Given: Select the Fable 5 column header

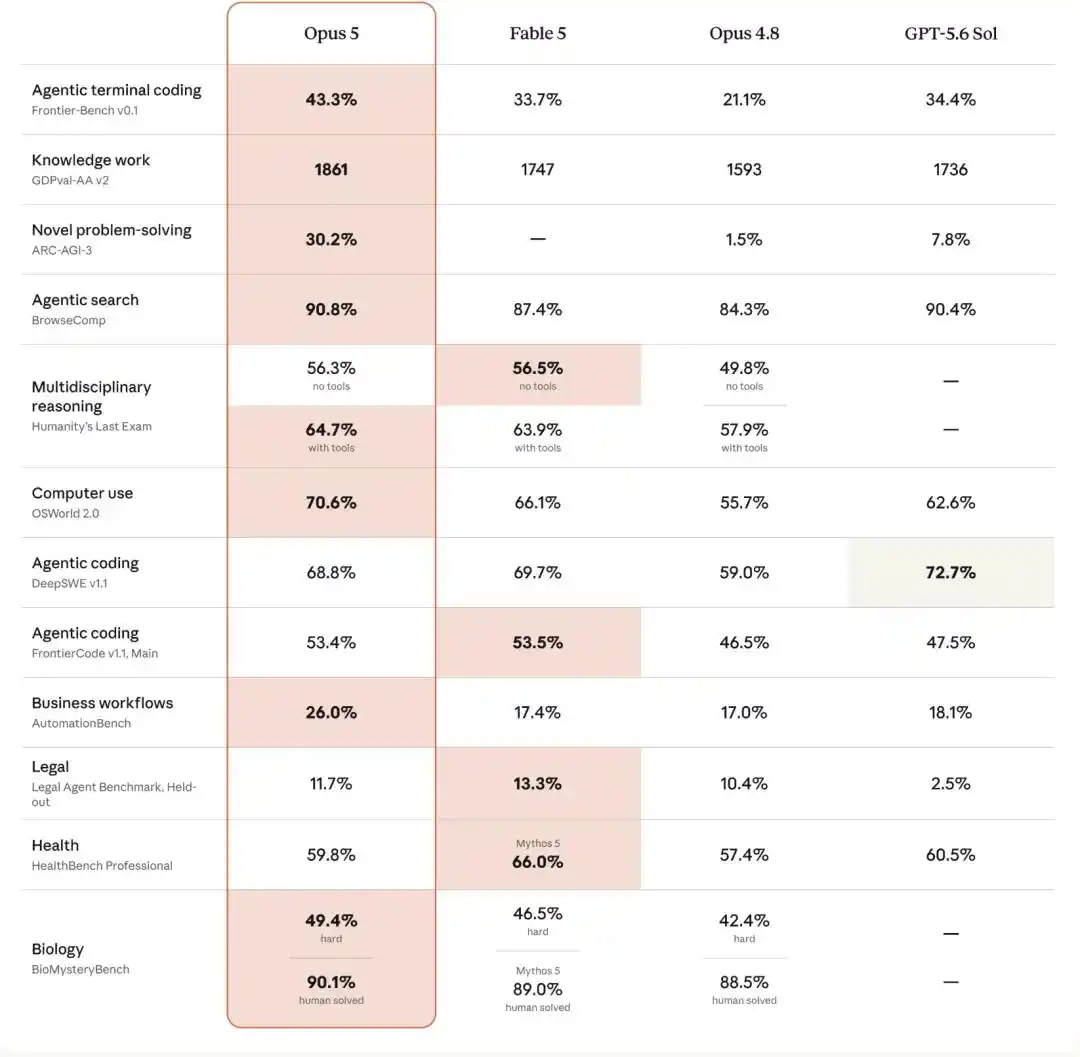Looking at the screenshot, I should click(537, 33).
